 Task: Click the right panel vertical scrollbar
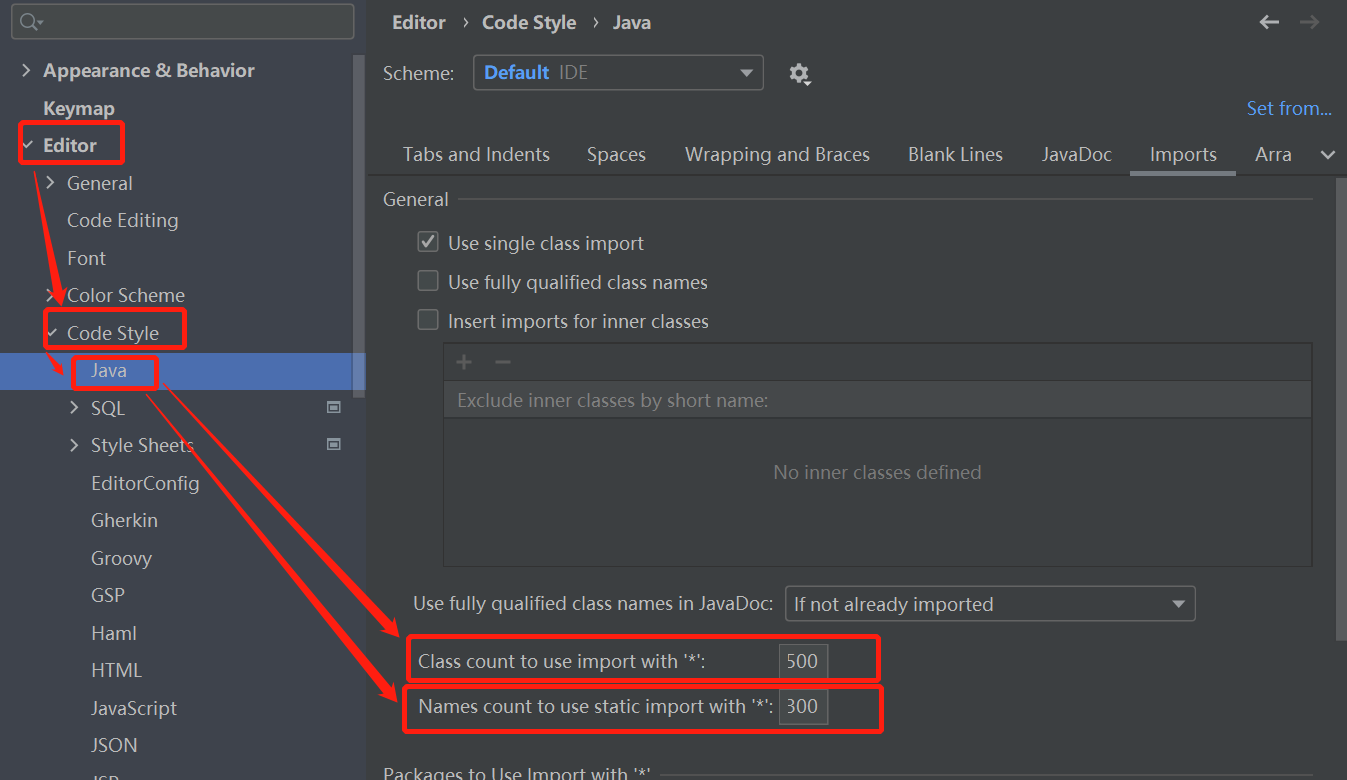(1341, 410)
